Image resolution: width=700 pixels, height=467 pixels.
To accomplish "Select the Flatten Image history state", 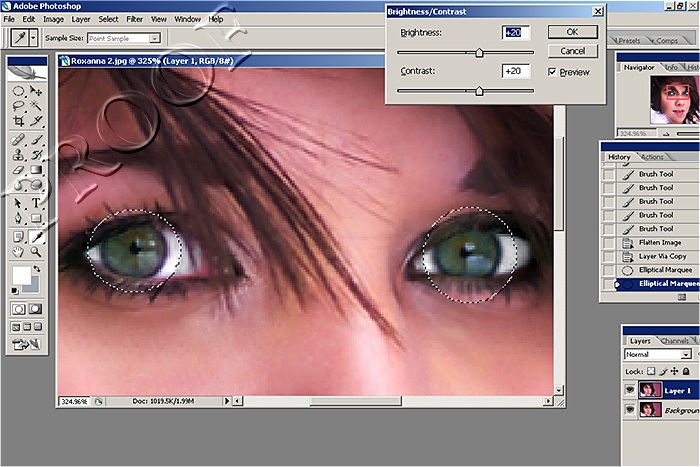I will coord(660,242).
